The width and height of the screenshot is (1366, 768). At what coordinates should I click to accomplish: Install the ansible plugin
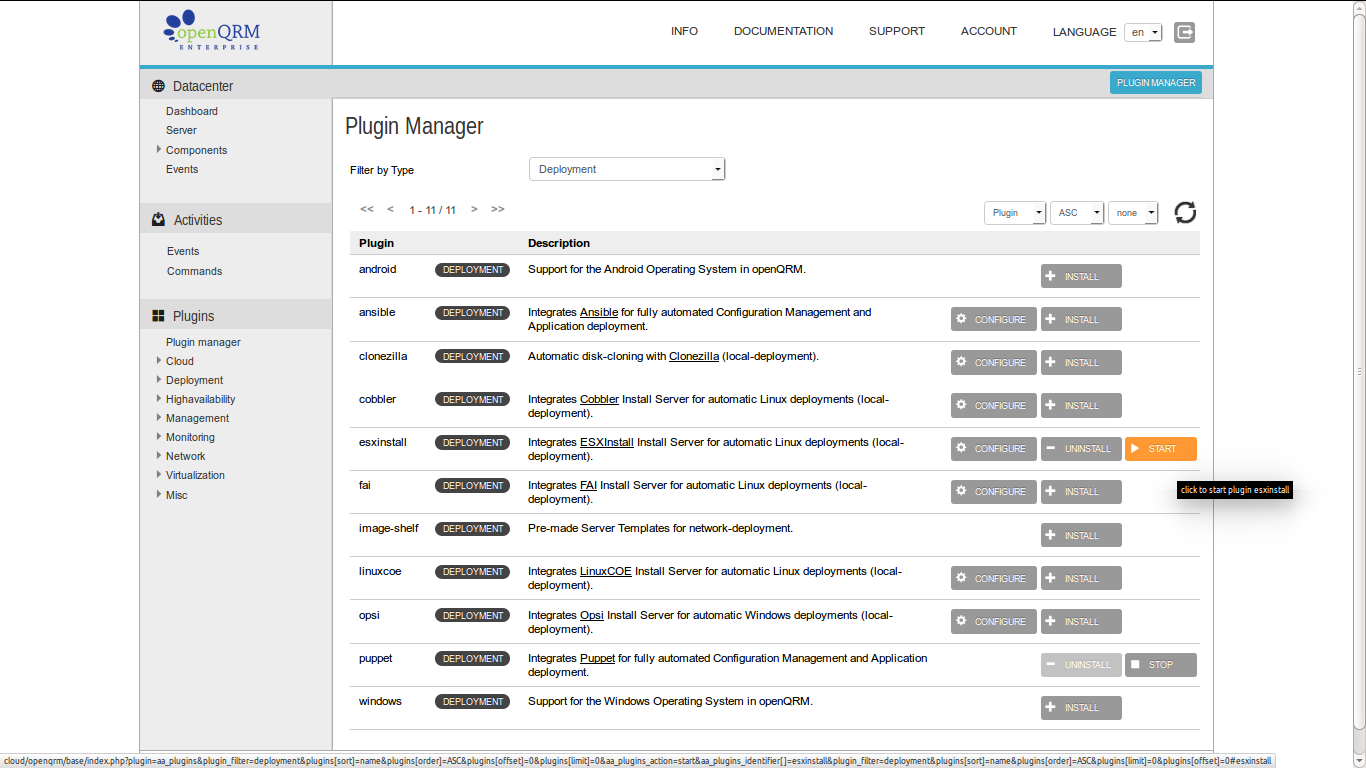(1081, 319)
